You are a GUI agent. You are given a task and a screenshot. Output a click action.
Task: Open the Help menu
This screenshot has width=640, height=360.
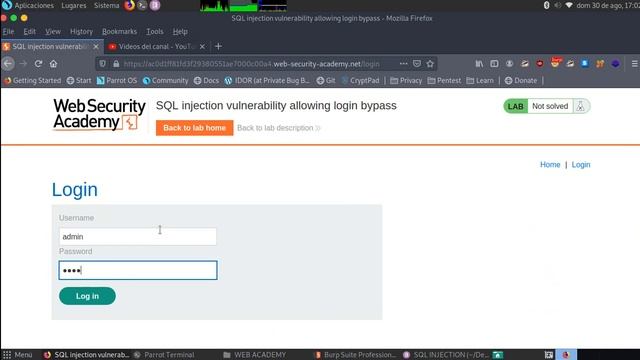pyautogui.click(x=180, y=31)
